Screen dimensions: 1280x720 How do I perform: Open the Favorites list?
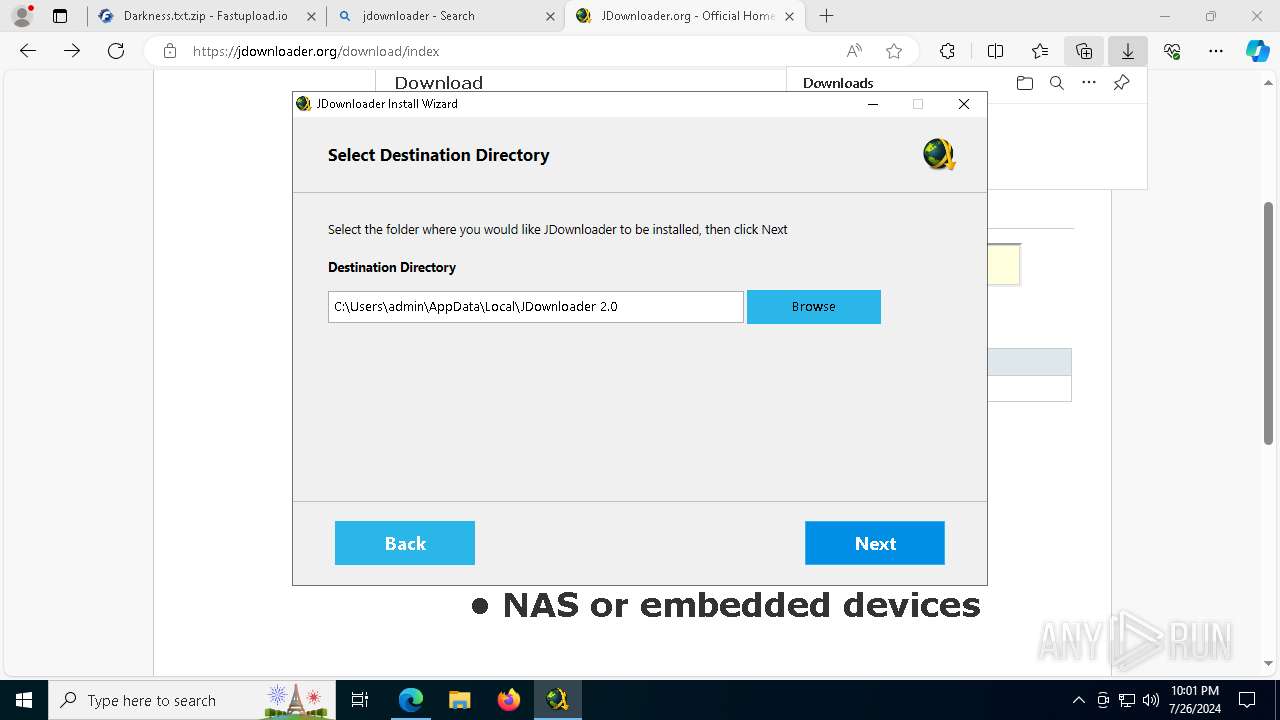pos(1040,51)
